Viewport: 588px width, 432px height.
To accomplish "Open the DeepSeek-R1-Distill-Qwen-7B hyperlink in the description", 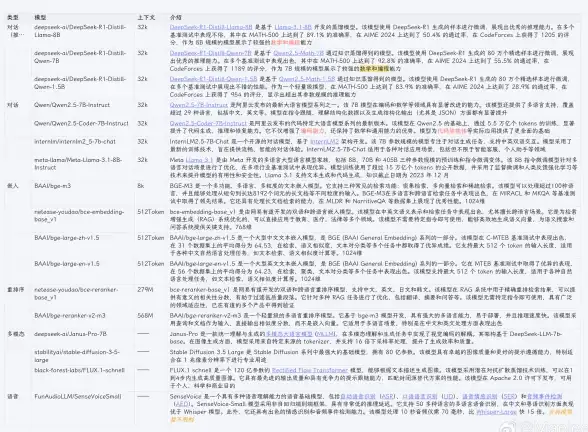I will (x=210, y=53).
